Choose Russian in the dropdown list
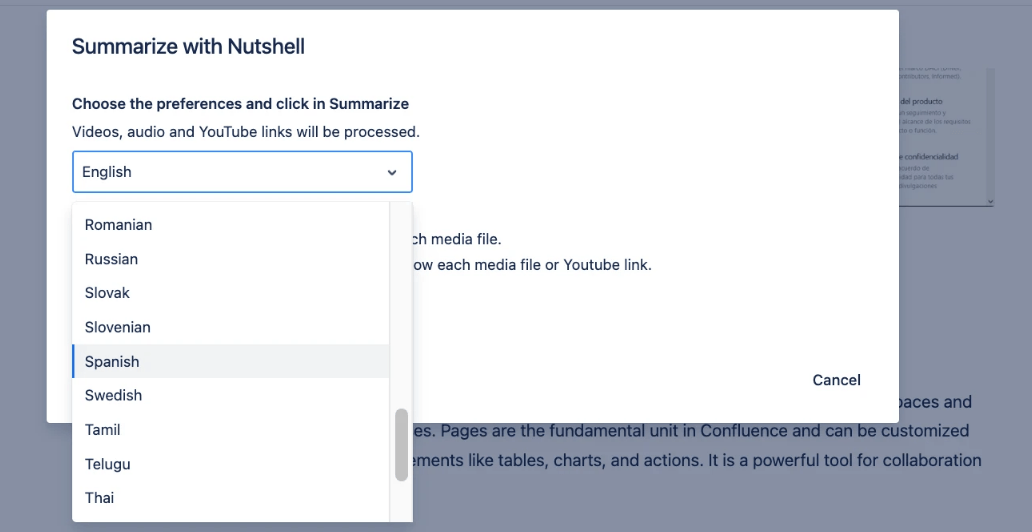Viewport: 1032px width, 532px height. [x=111, y=259]
